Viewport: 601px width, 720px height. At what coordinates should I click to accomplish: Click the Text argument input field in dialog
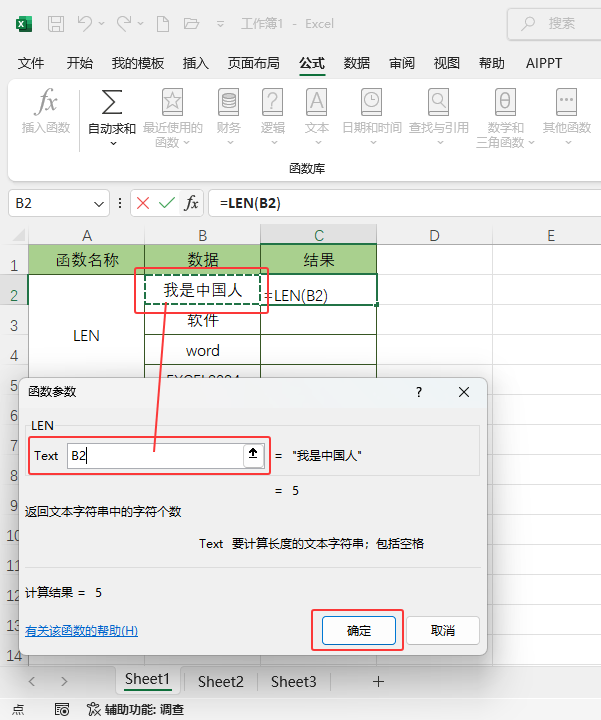click(x=155, y=456)
